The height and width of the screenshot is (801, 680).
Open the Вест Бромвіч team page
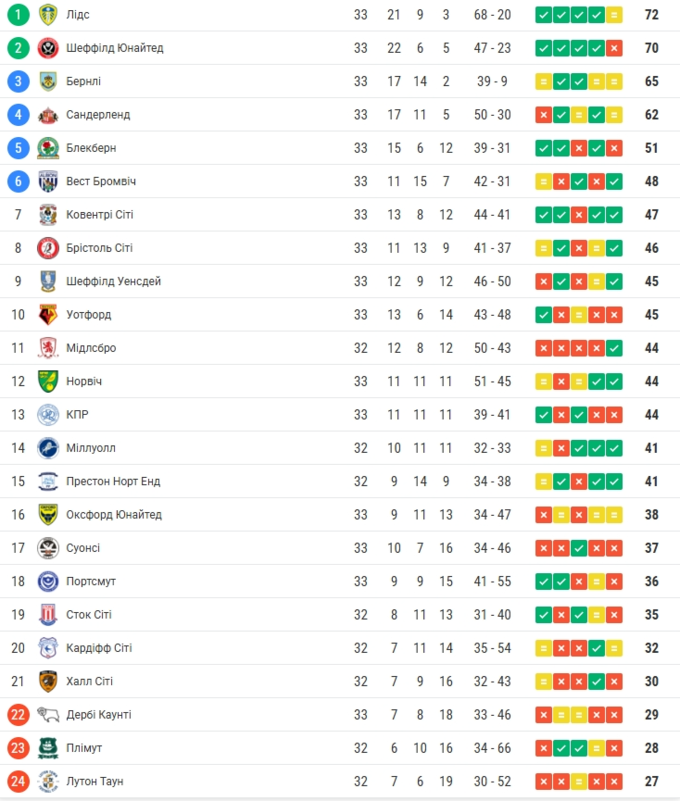coord(101,181)
